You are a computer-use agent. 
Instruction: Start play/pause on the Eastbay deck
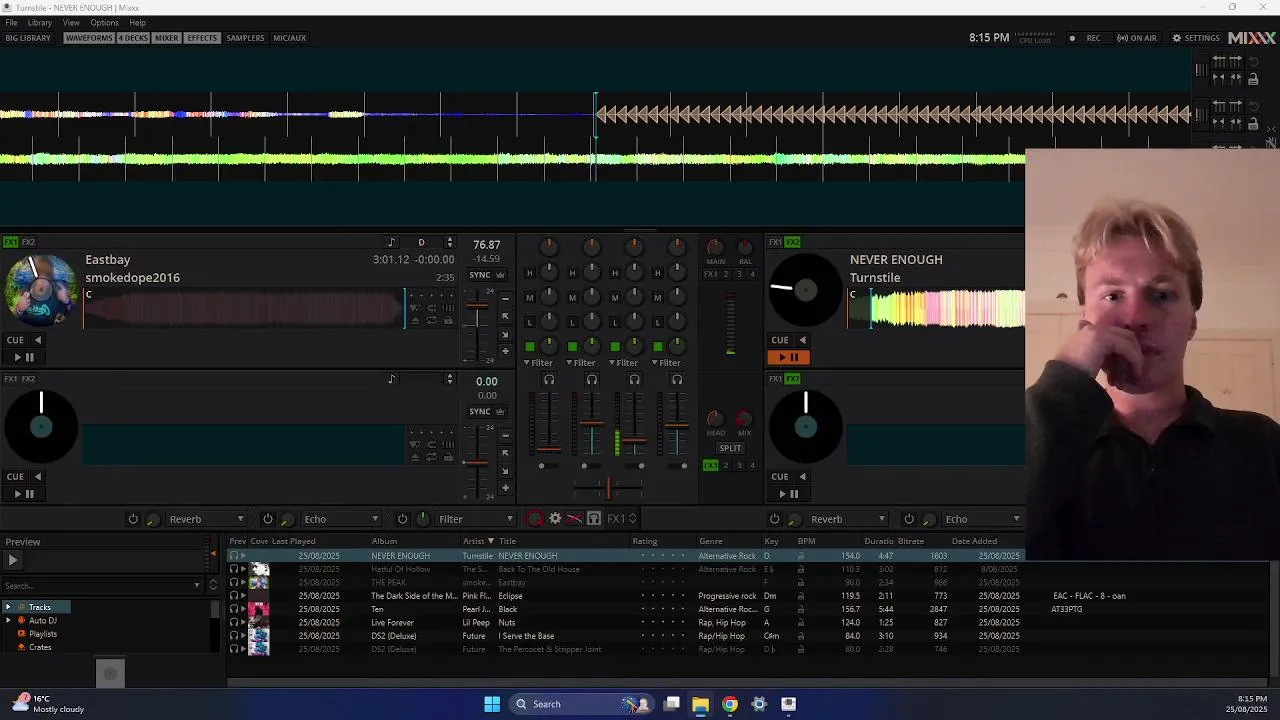coord(23,357)
